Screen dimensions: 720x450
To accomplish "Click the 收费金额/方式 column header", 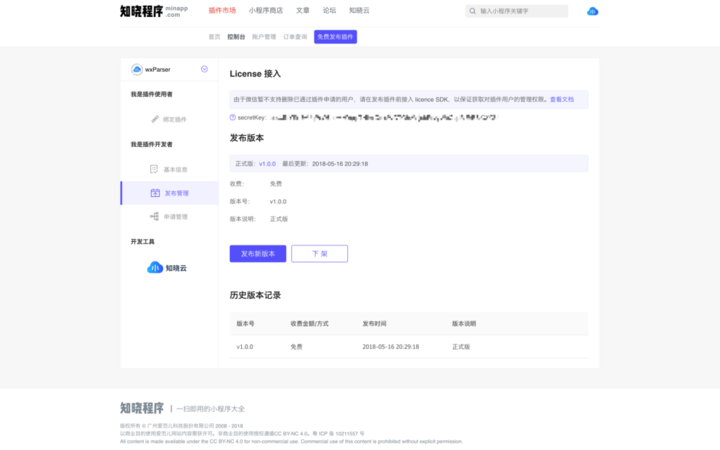I will click(309, 324).
